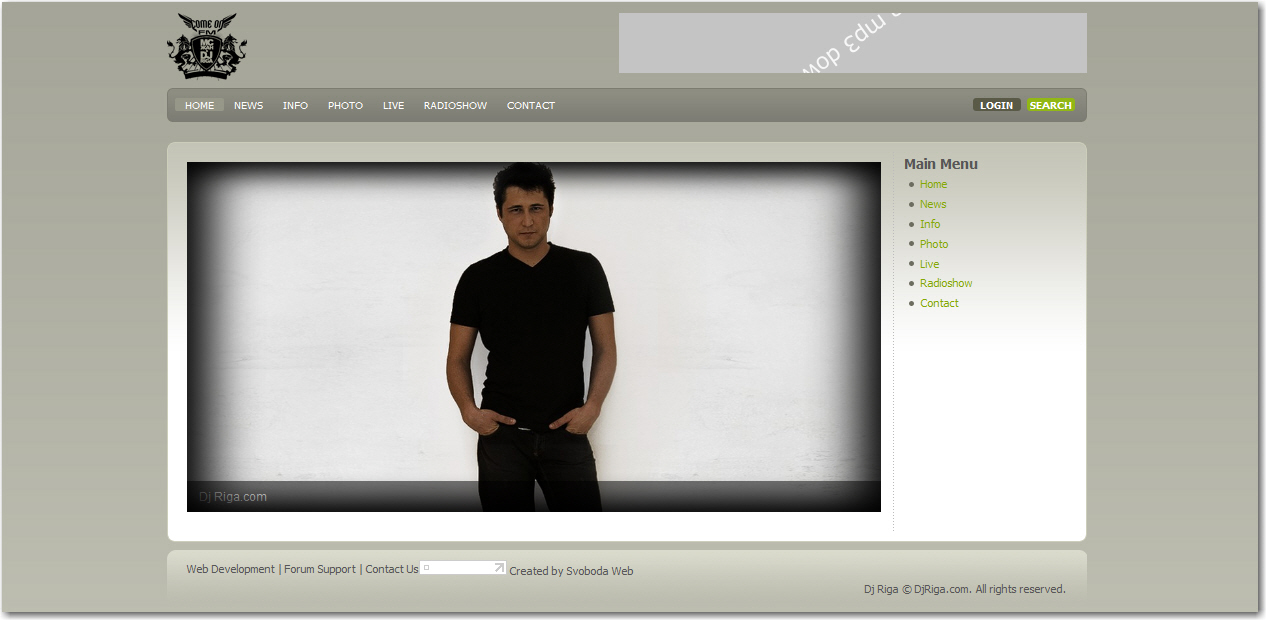
Task: Open Live link in Main Menu
Action: click(x=930, y=264)
